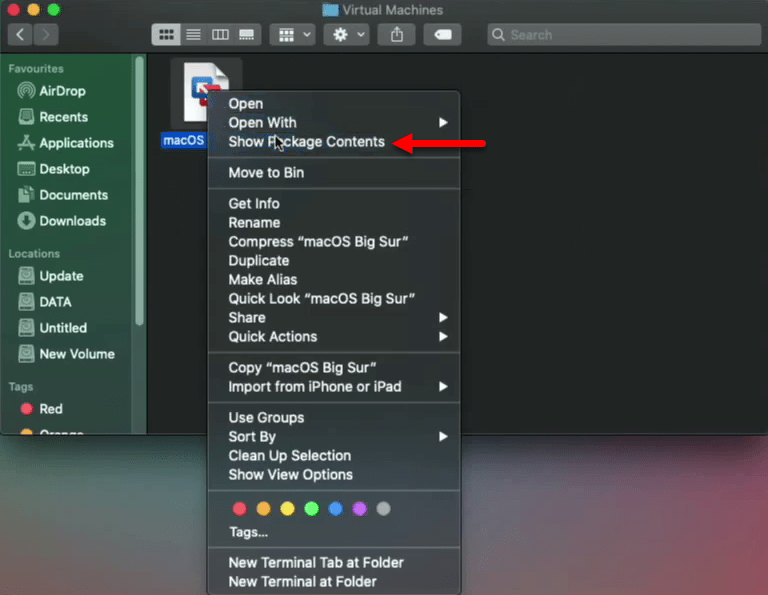Click the sidebar scrollbar

click(140, 191)
